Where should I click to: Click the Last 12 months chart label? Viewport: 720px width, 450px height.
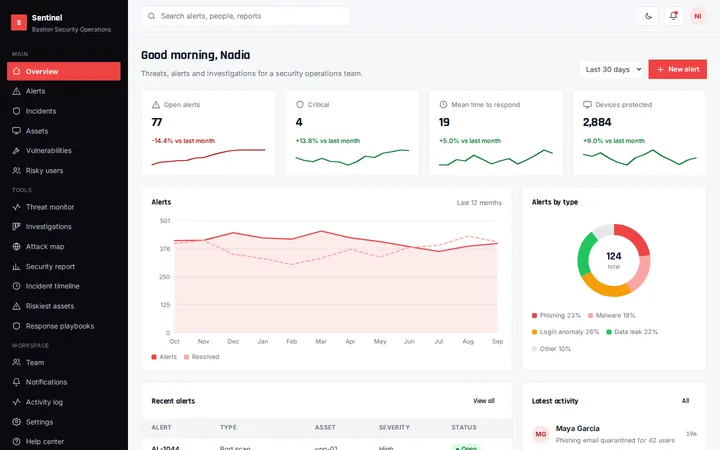click(x=479, y=202)
